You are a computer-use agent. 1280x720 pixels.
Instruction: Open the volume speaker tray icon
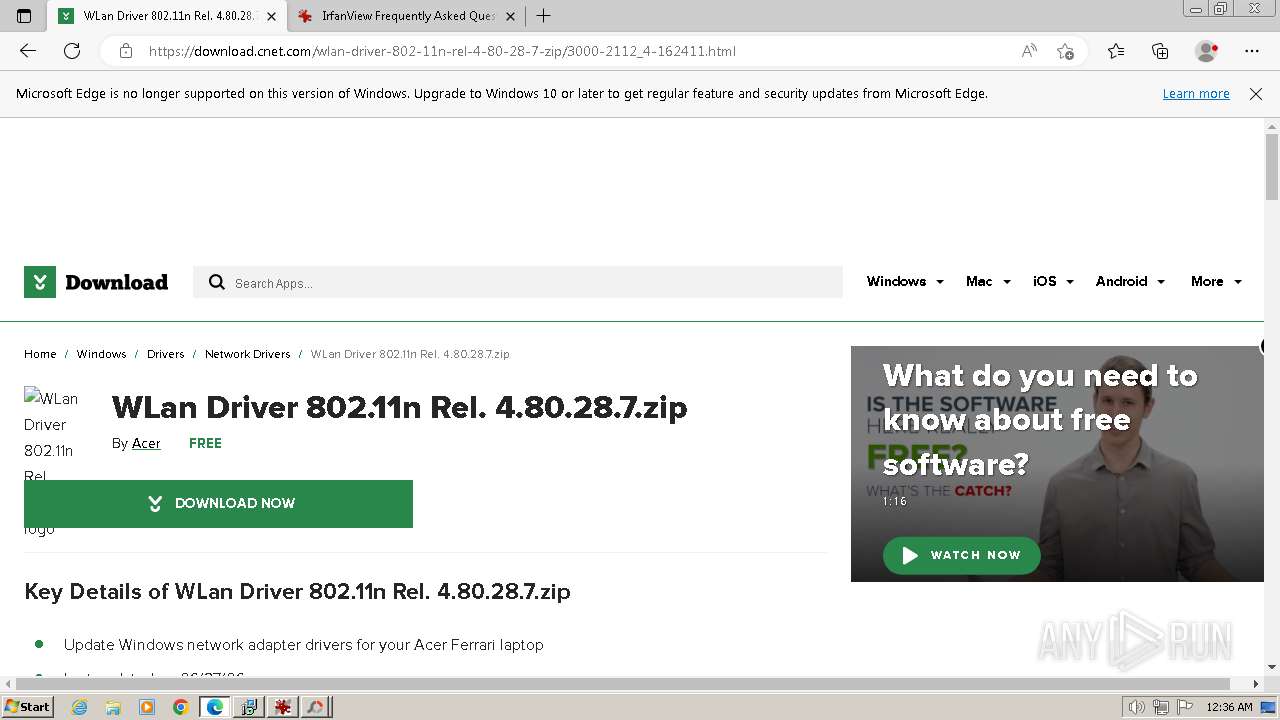1137,707
